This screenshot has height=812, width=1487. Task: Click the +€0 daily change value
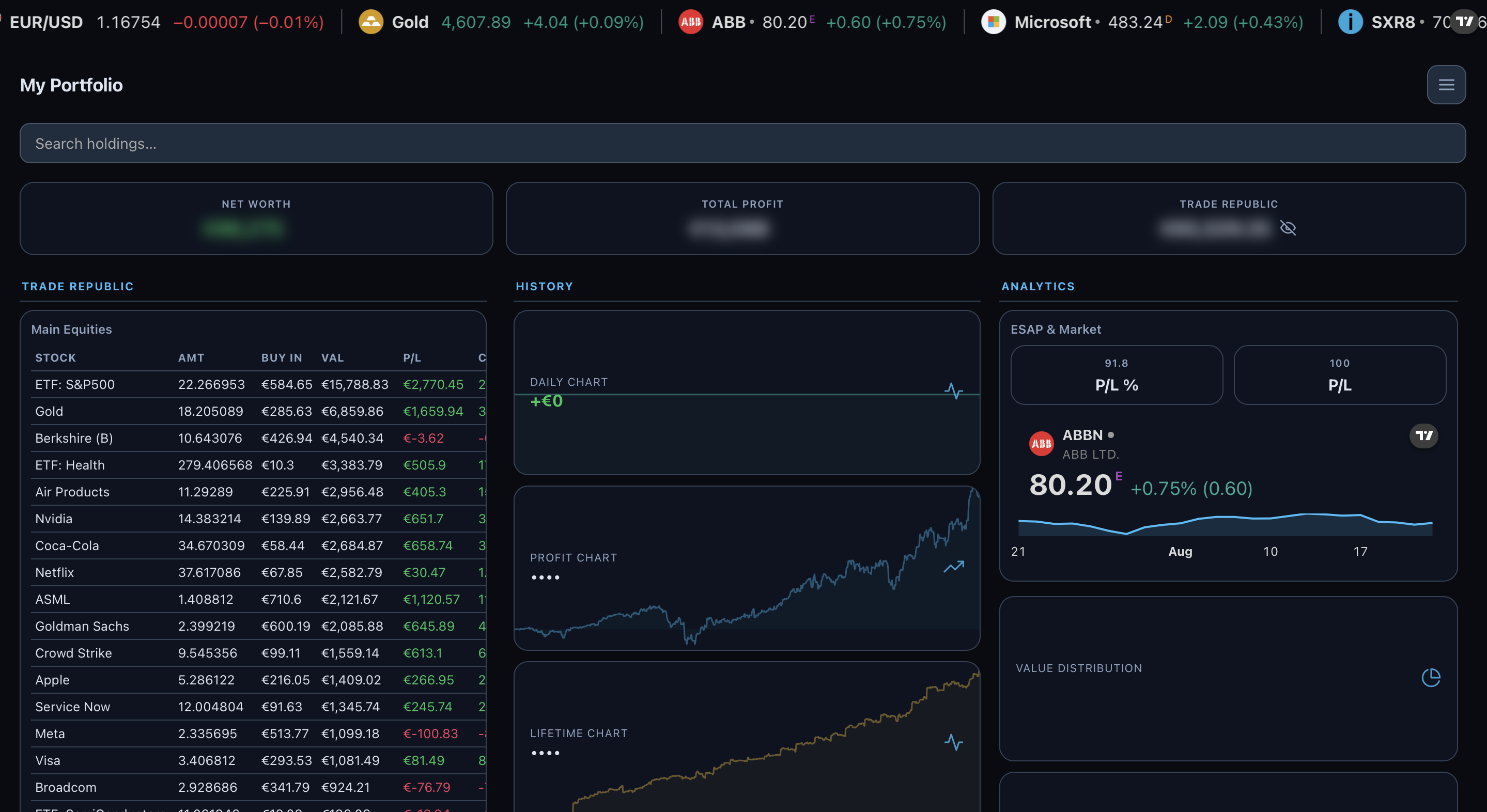click(x=546, y=400)
